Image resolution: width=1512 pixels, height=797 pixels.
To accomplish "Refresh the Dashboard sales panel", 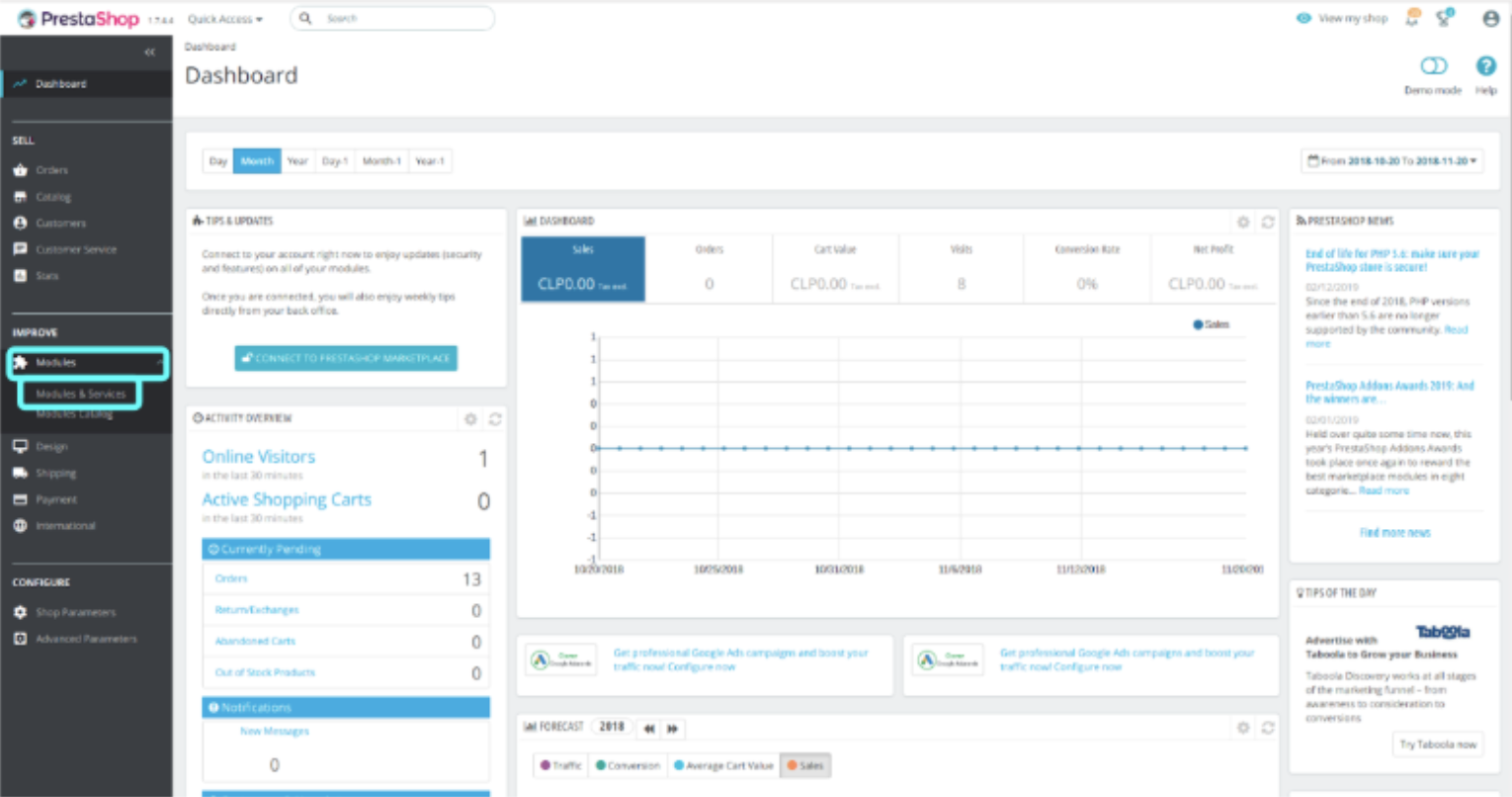I will [1268, 221].
